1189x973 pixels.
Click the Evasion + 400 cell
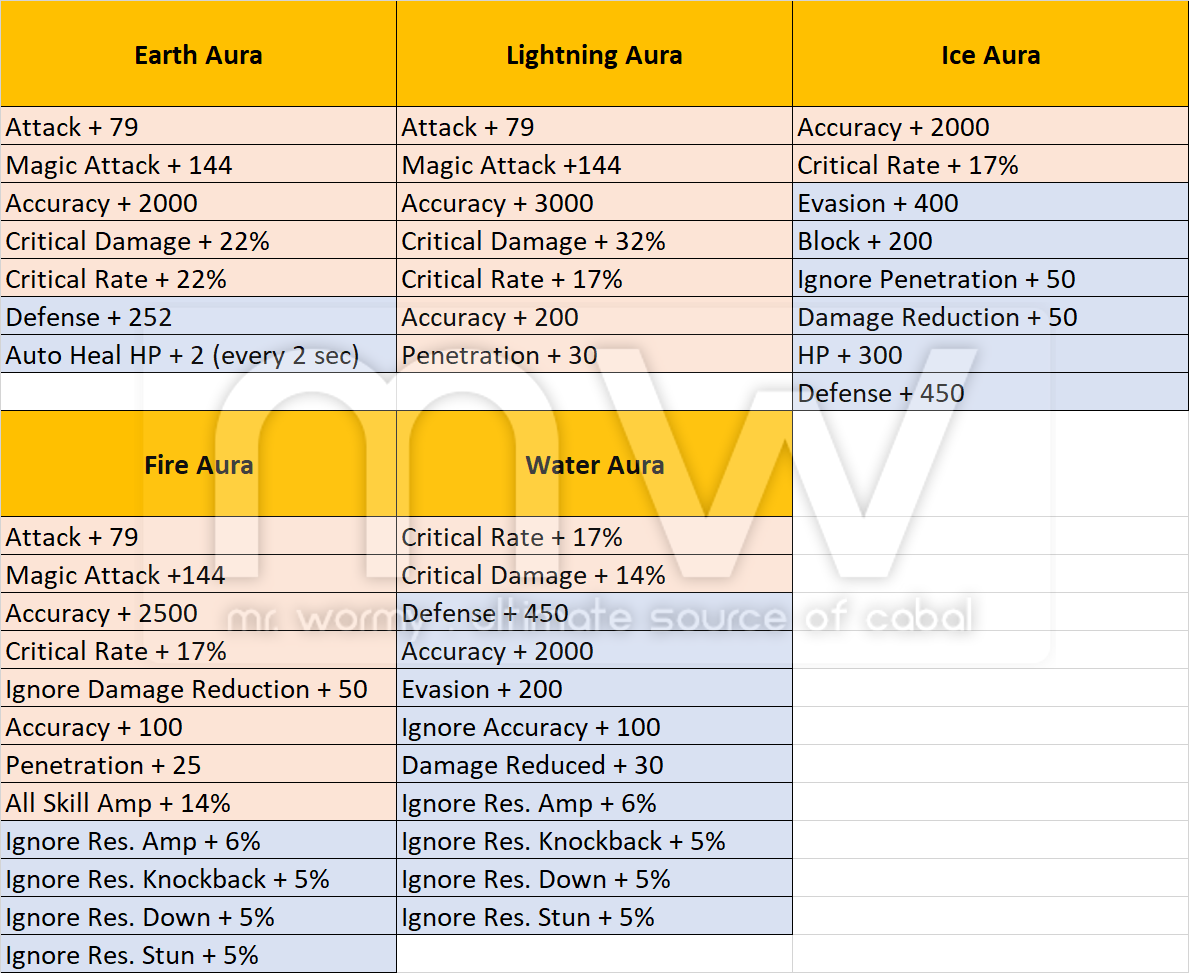point(990,203)
